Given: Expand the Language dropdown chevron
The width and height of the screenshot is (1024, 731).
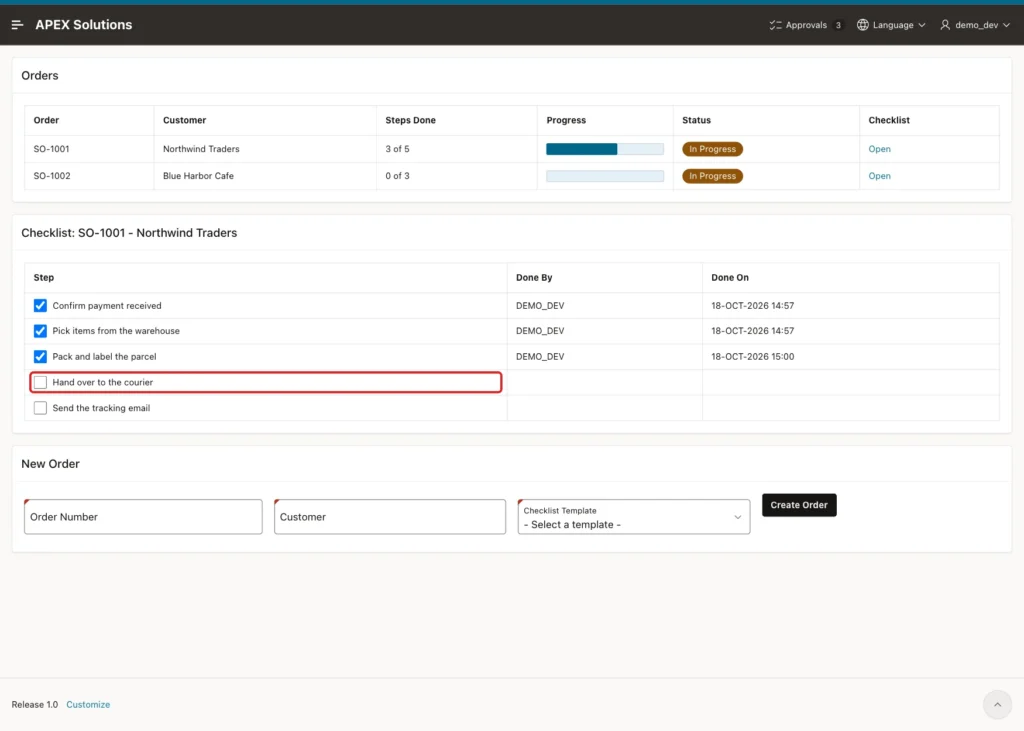Looking at the screenshot, I should [921, 25].
